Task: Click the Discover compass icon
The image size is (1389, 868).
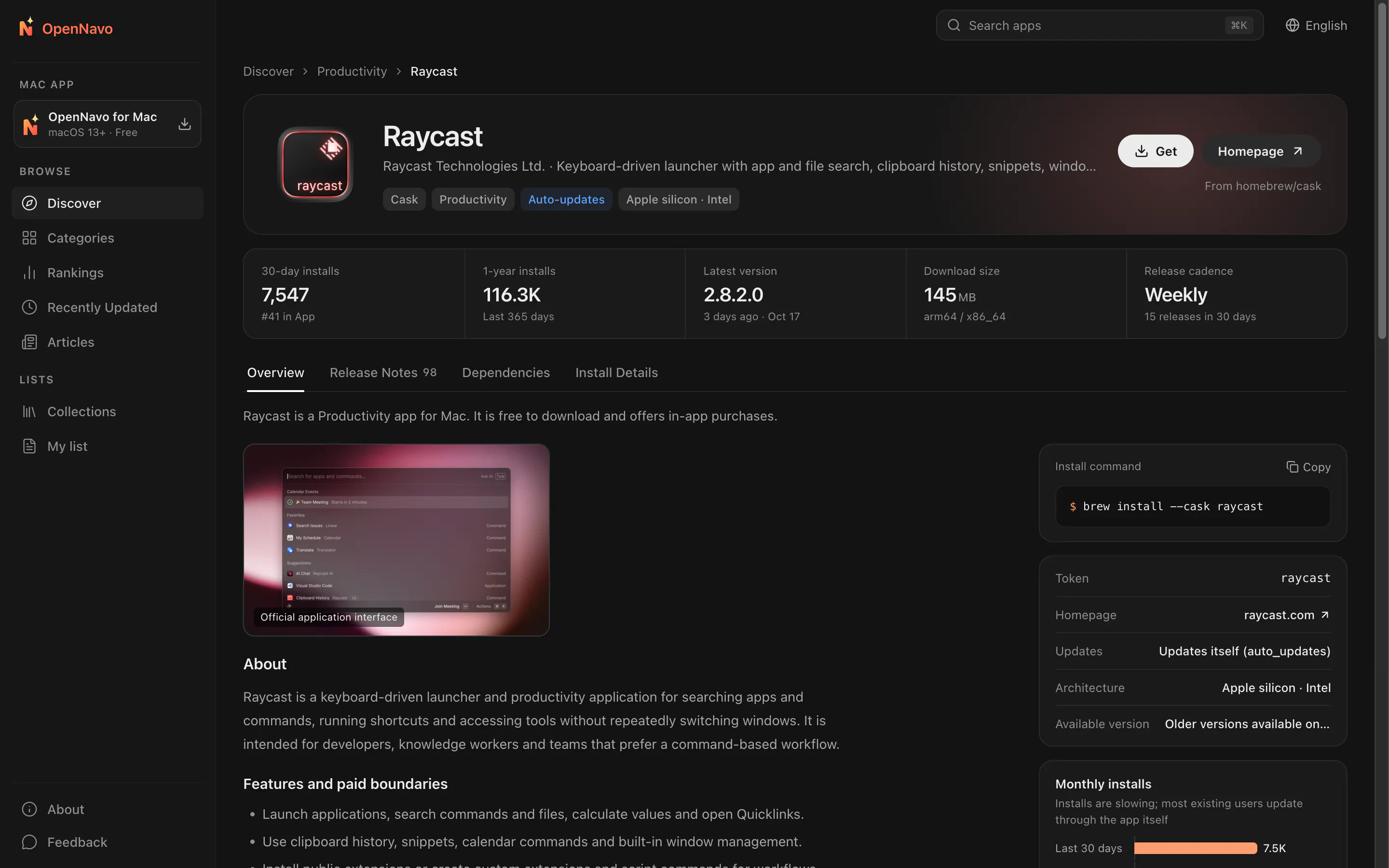Action: (29, 203)
